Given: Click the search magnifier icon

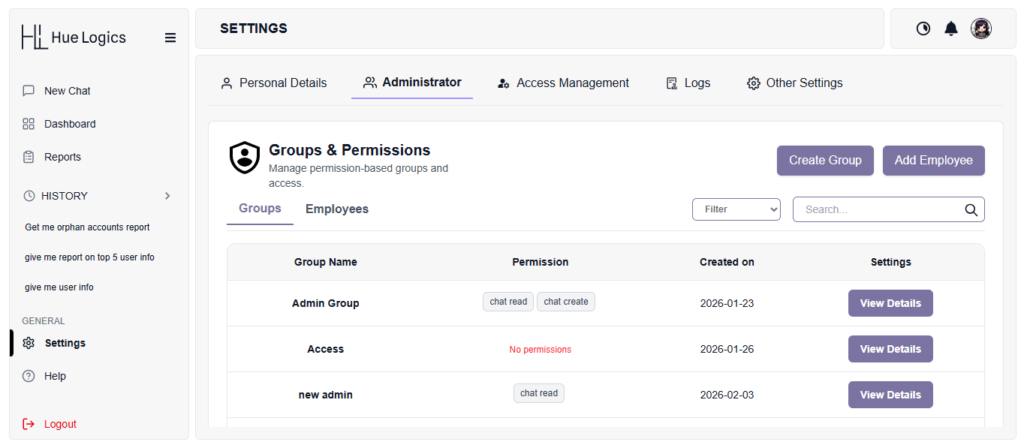Looking at the screenshot, I should coord(970,210).
